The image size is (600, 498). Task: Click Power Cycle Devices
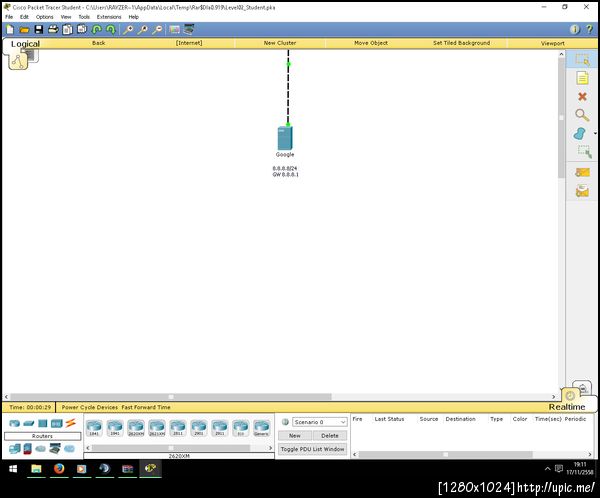tap(90, 407)
